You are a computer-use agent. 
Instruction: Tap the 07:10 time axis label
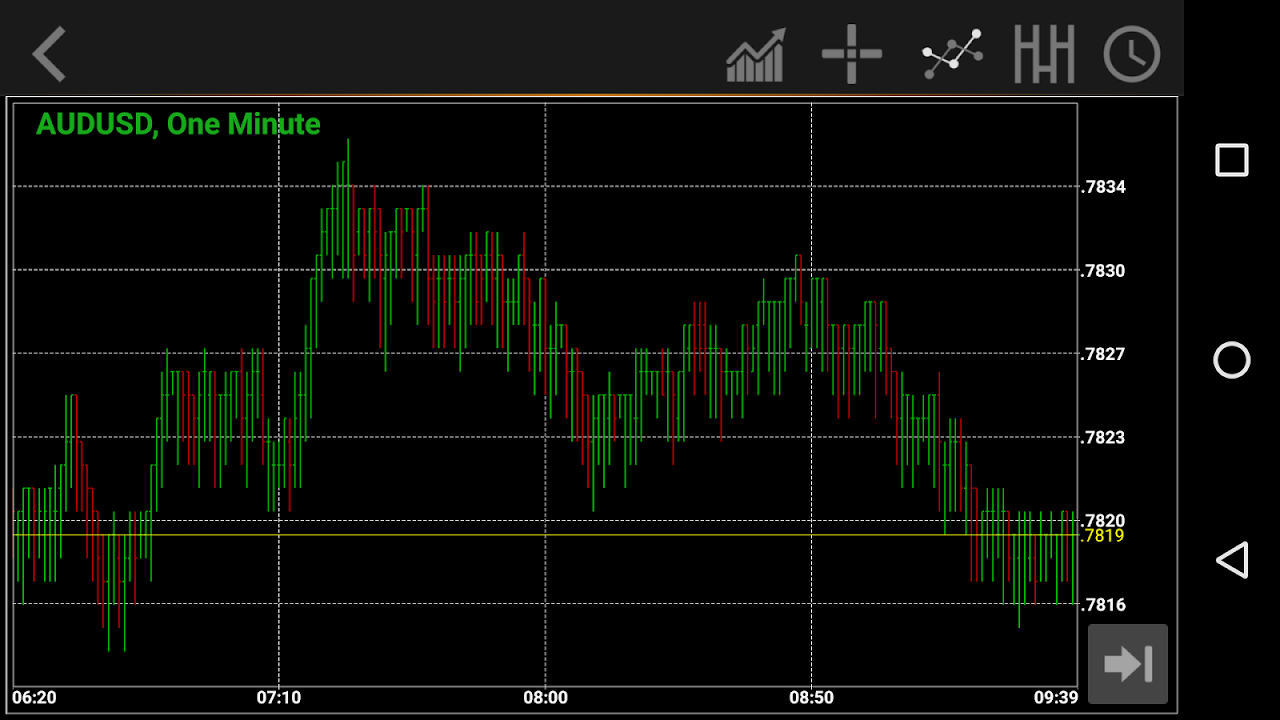click(x=279, y=698)
